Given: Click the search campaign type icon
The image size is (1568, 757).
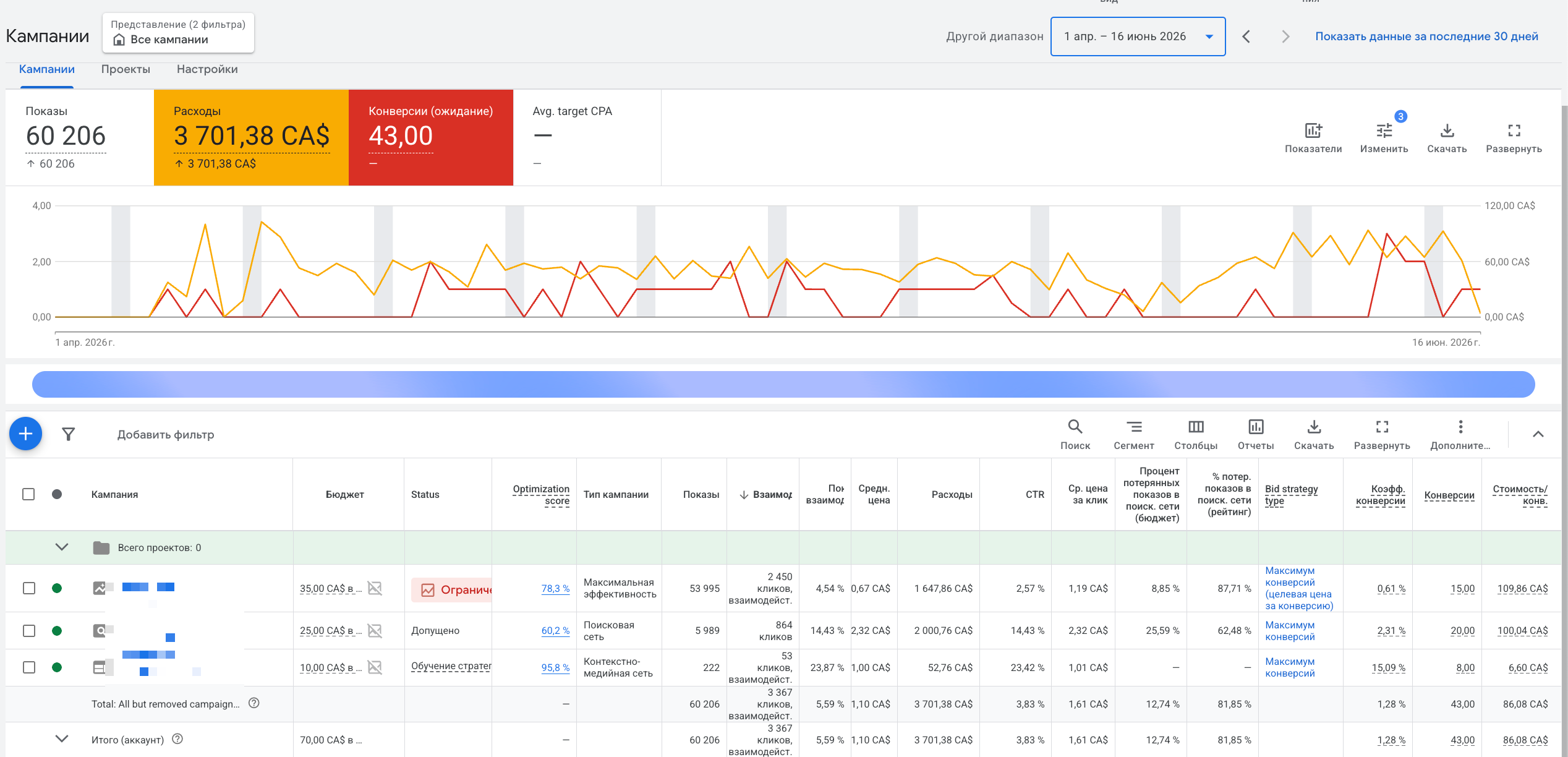Looking at the screenshot, I should click(x=99, y=631).
